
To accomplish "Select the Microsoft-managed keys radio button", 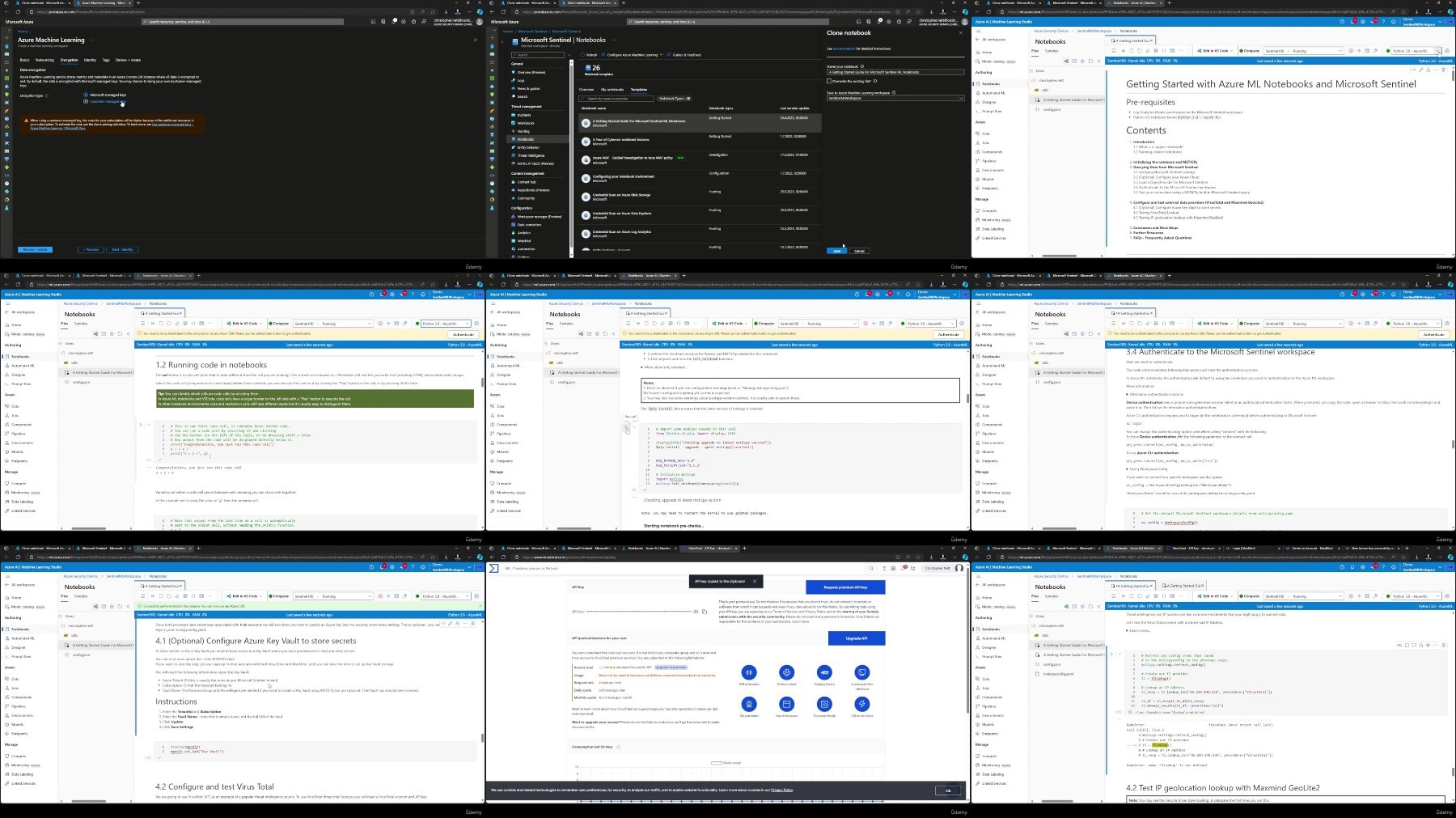I will tap(86, 95).
